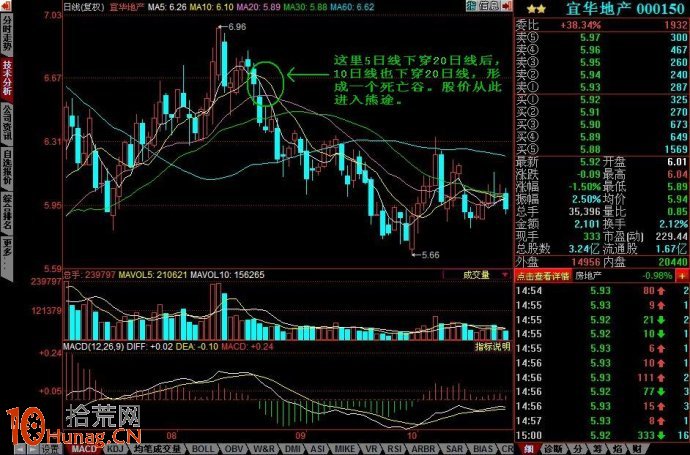Open the 设置 settings tab
Image resolution: width=690 pixels, height=455 pixels.
51,449
